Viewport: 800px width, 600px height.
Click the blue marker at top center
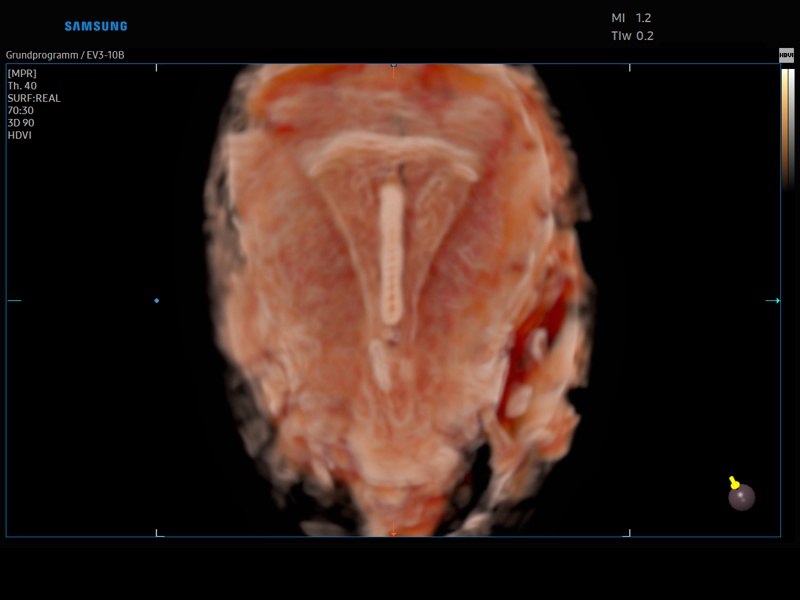[x=393, y=66]
